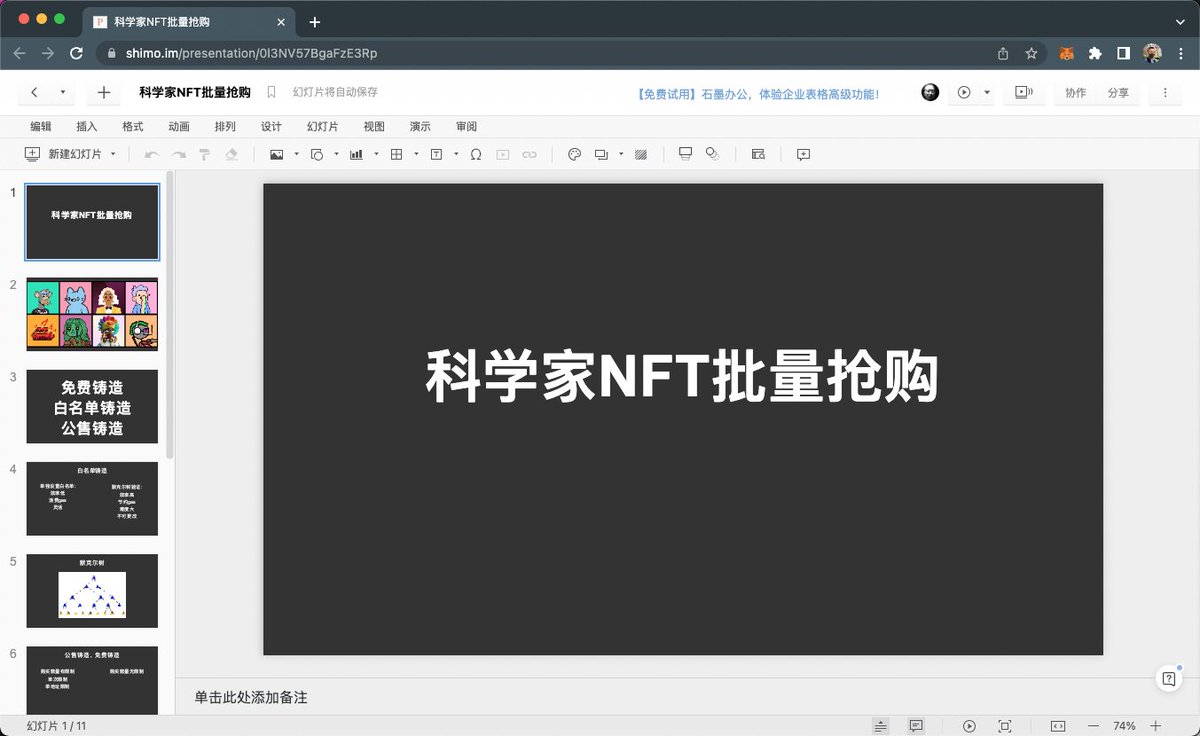
Task: Open the 排列 menu
Action: point(225,126)
